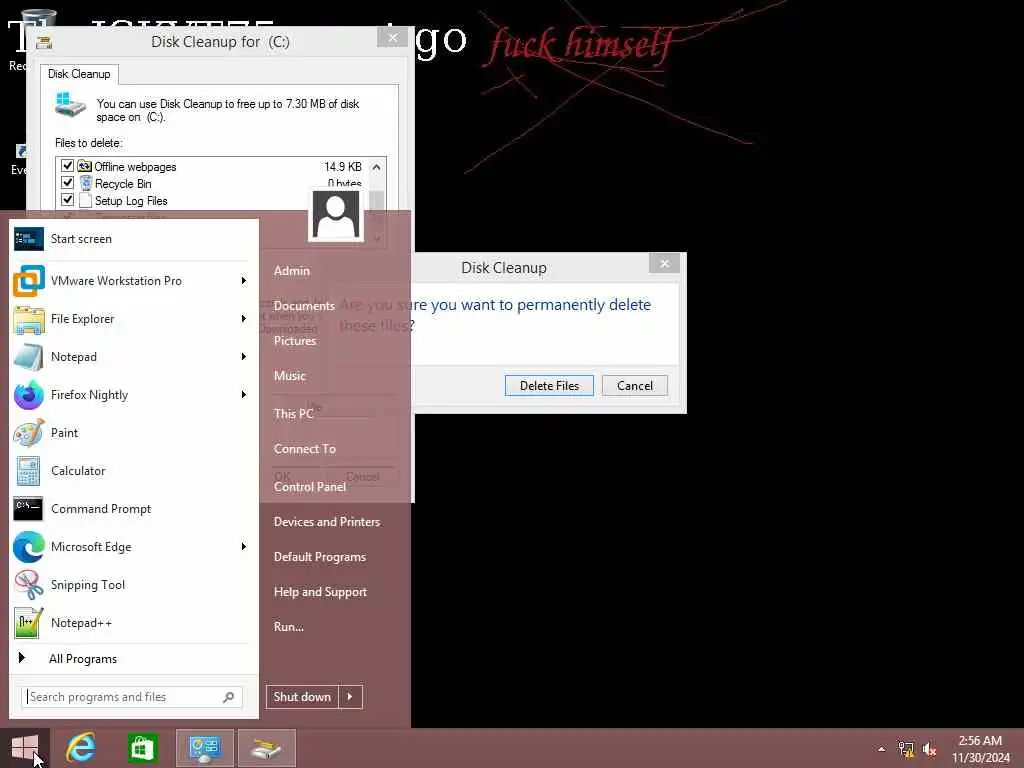The width and height of the screenshot is (1024, 768).
Task: Close Disk Cleanup for (C:) window
Action: (x=392, y=38)
